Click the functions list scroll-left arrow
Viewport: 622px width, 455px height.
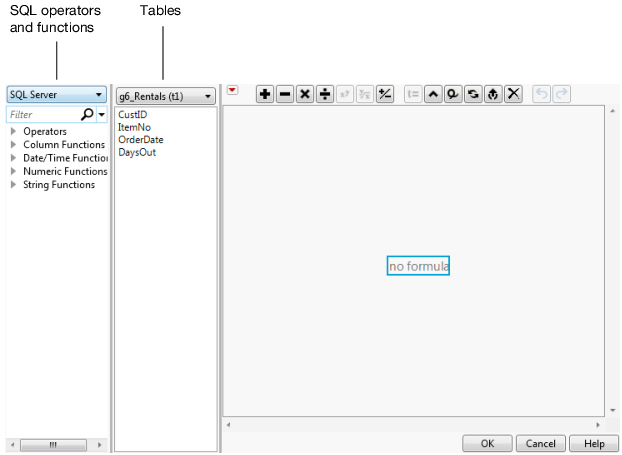point(13,445)
